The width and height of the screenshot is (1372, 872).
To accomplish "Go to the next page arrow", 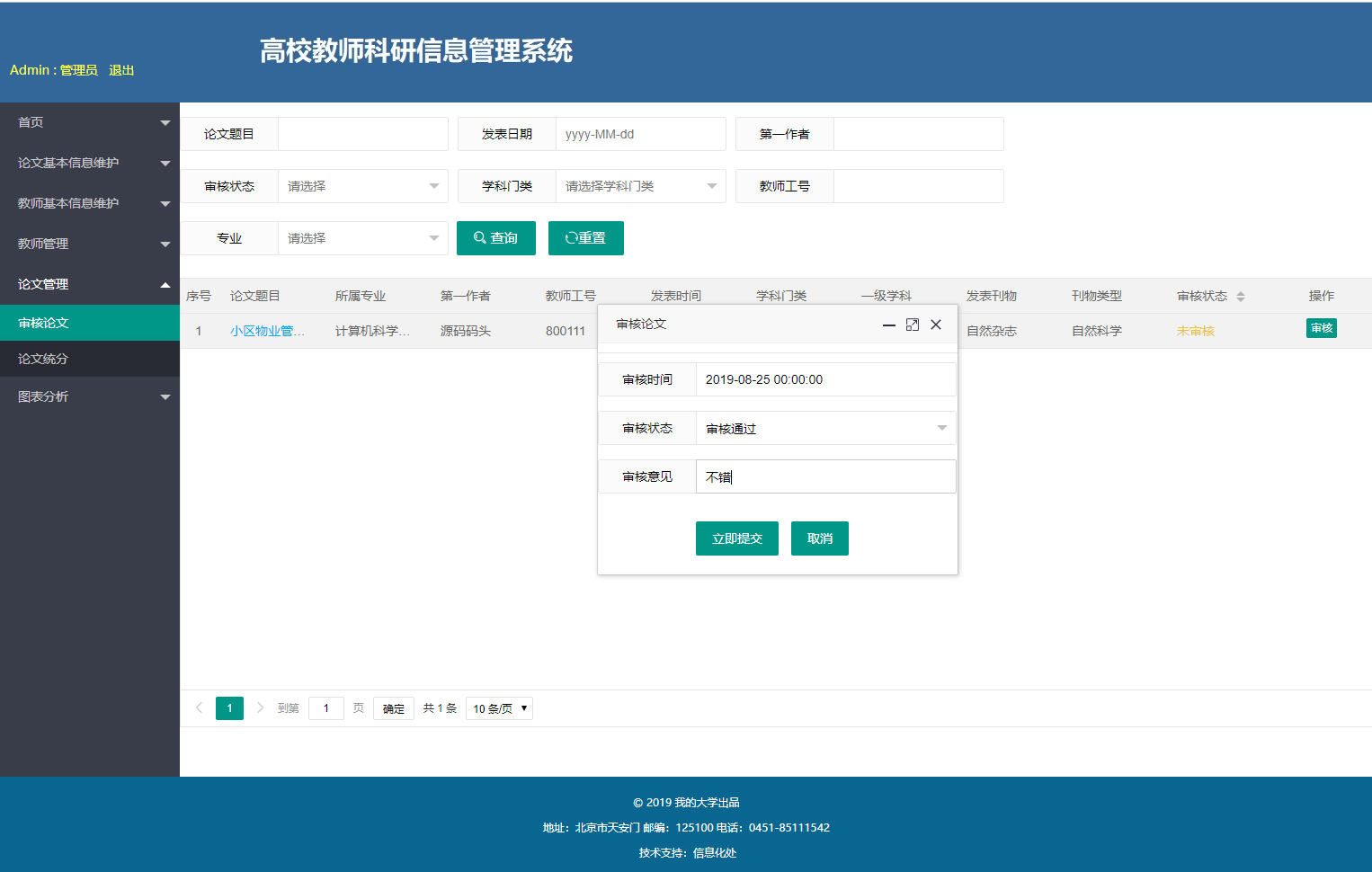I will 260,708.
